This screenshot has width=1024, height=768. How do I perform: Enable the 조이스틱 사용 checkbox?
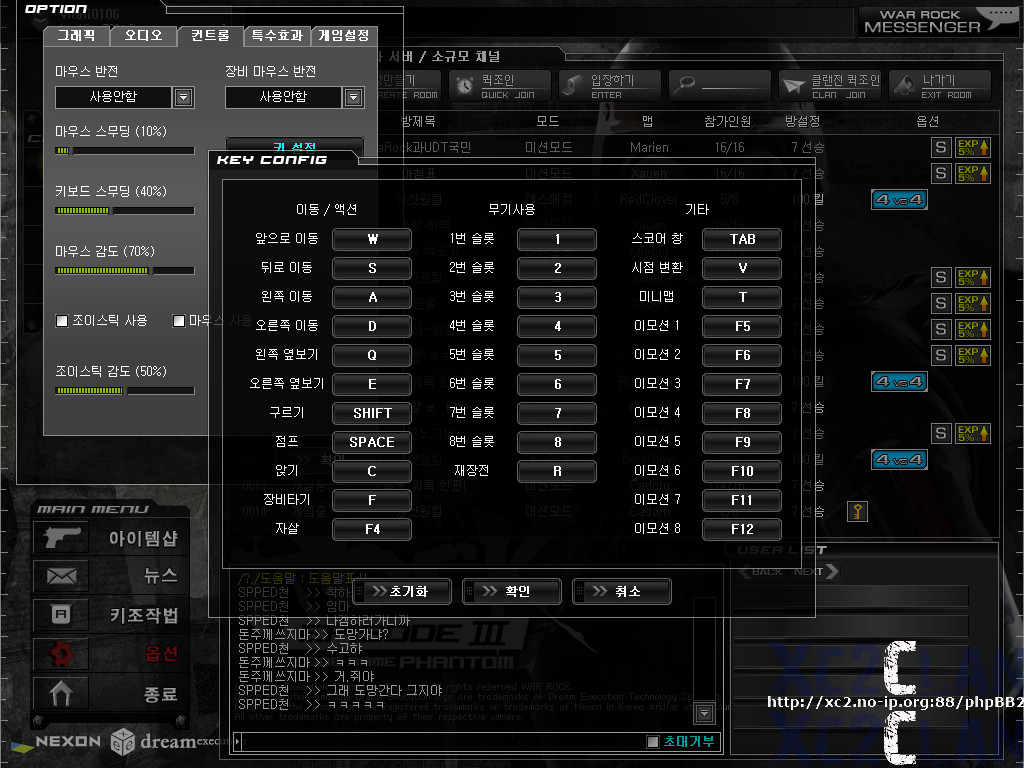pos(62,321)
